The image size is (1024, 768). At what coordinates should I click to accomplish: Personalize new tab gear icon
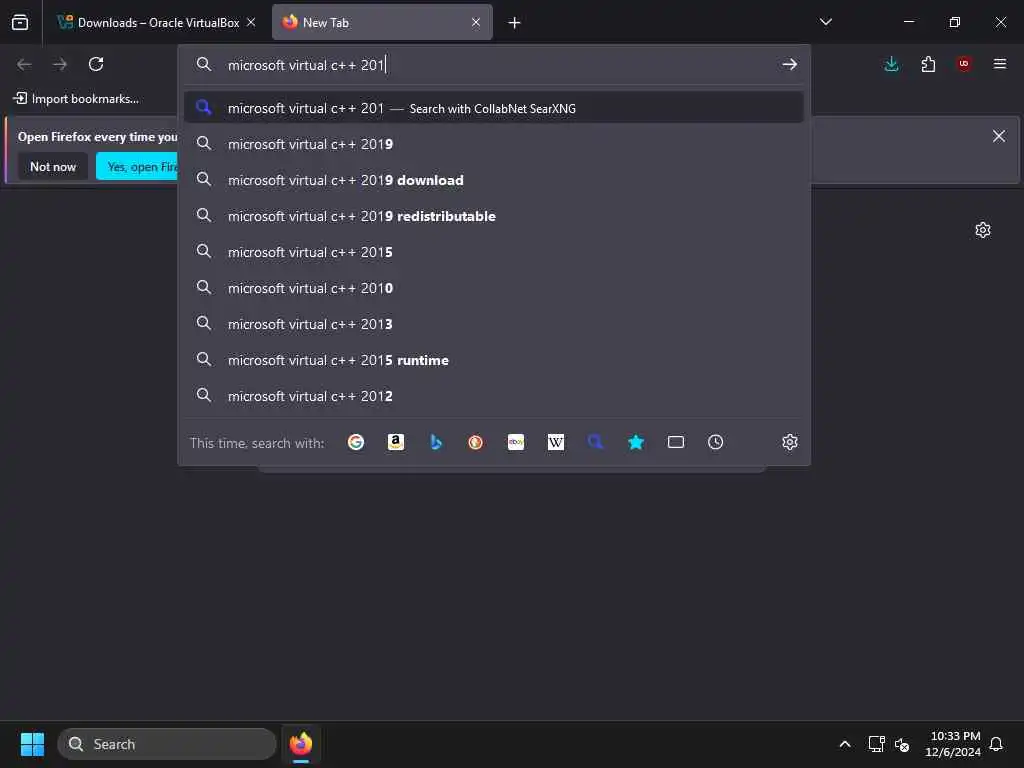coord(983,230)
